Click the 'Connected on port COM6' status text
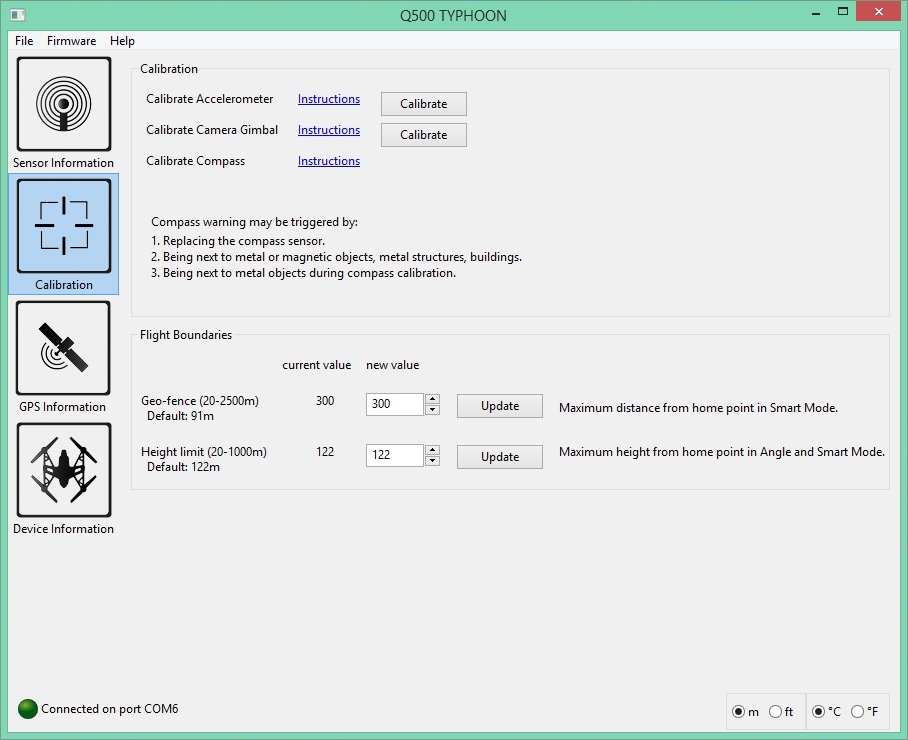This screenshot has width=908, height=740. click(x=109, y=709)
